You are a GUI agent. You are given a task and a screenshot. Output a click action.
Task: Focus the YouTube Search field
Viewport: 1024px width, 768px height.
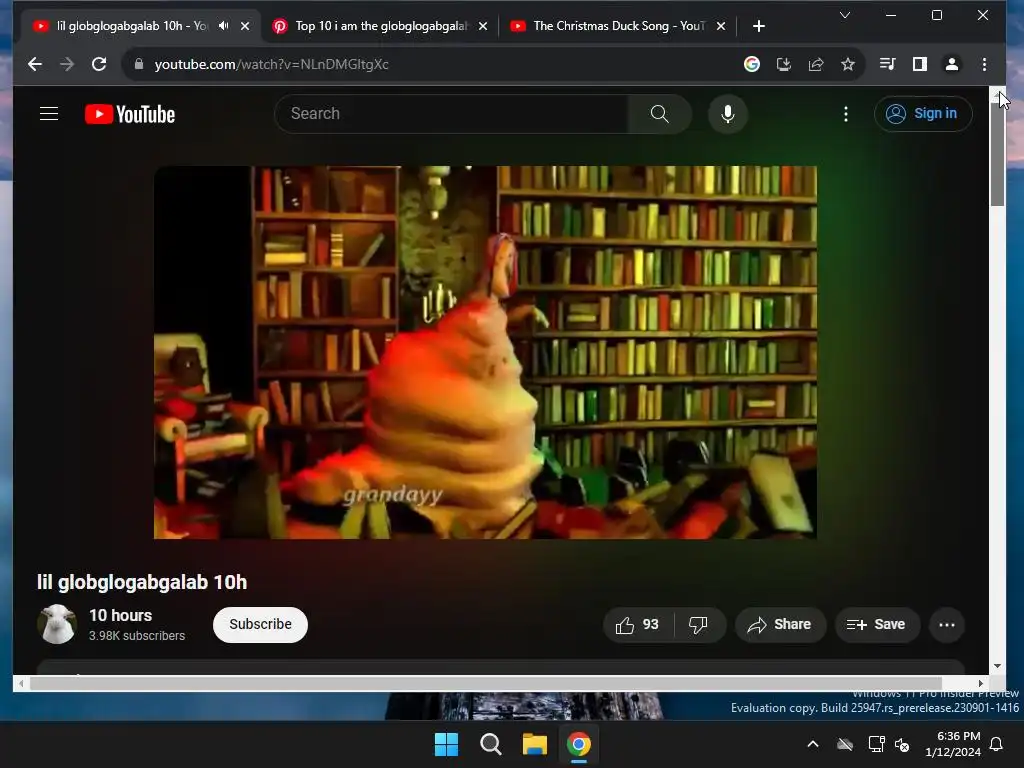[451, 114]
